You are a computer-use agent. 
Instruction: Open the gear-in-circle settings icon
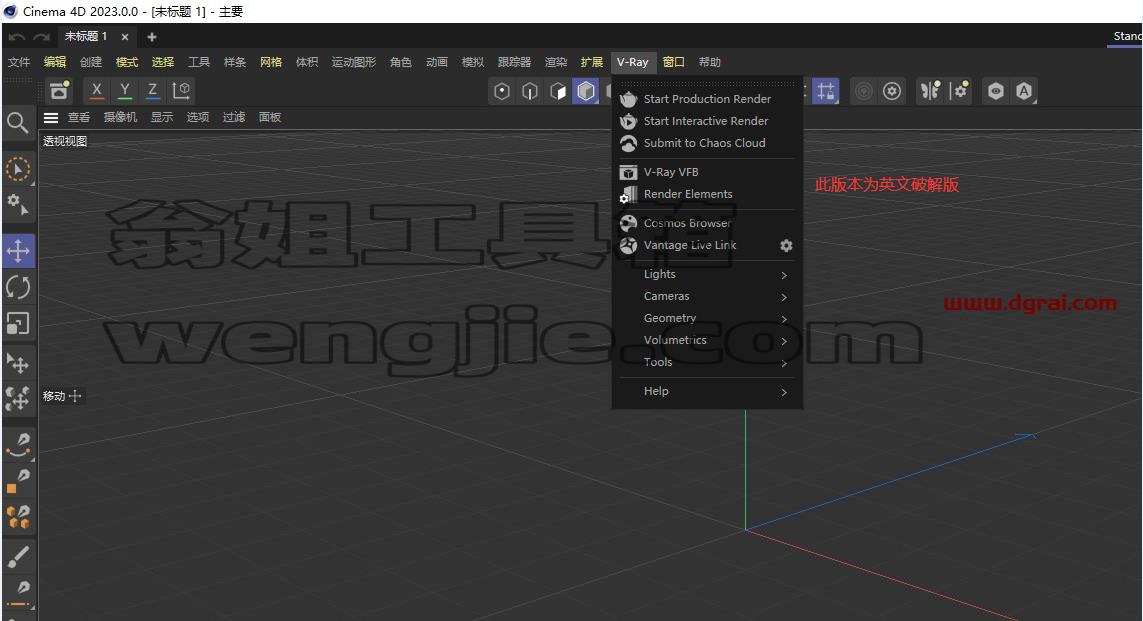tap(892, 91)
